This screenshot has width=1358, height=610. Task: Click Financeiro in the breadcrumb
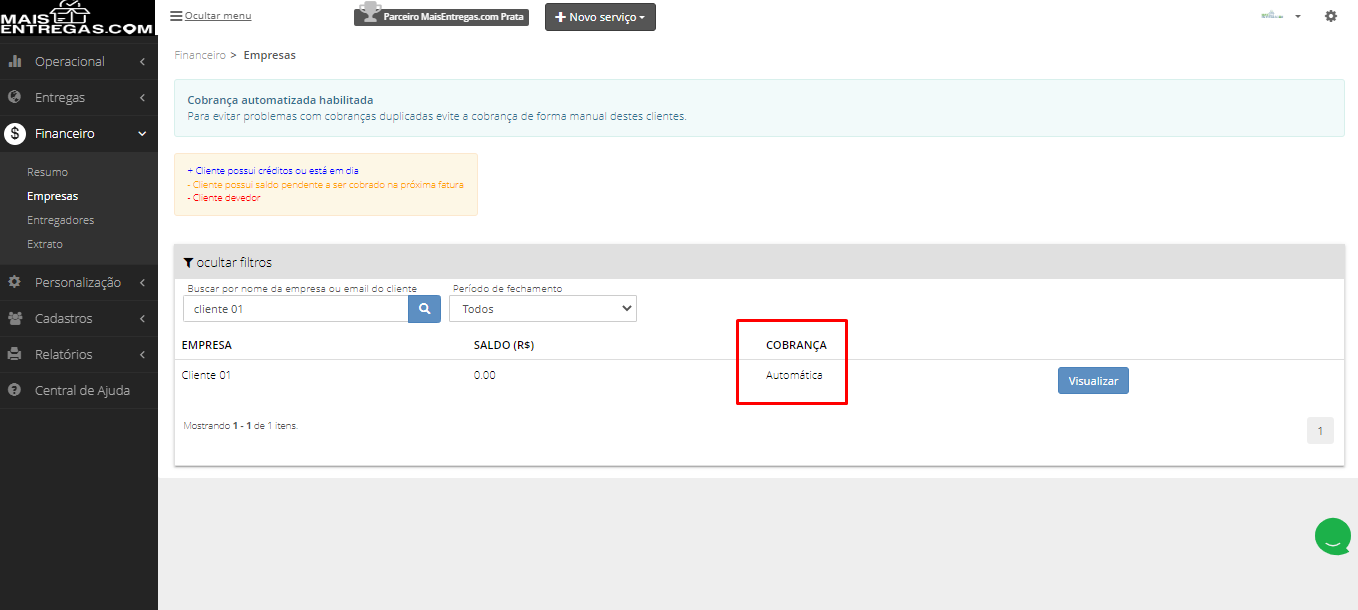click(x=200, y=55)
